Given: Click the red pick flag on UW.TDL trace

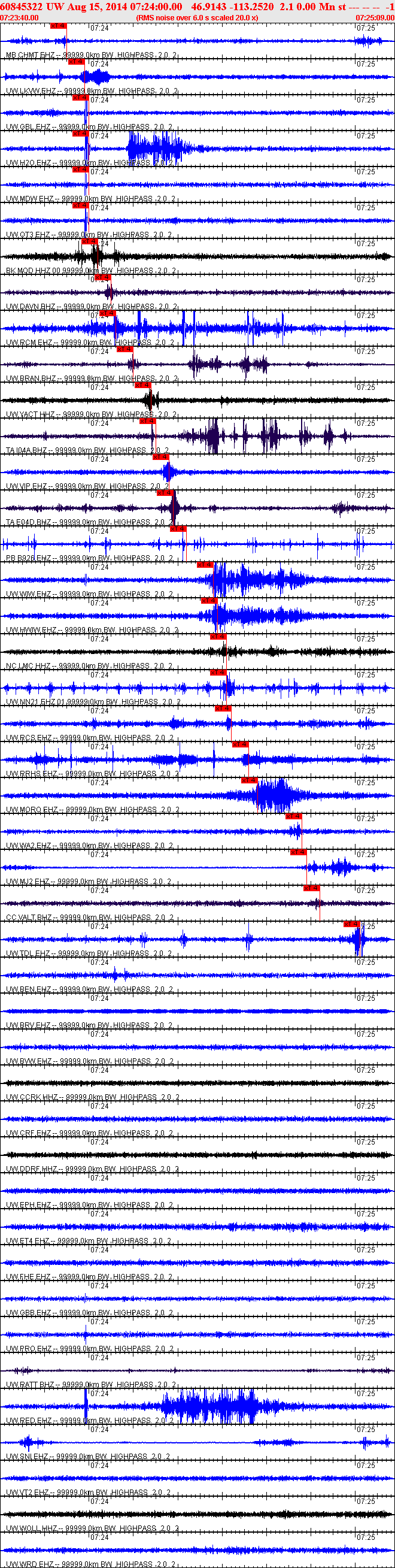Looking at the screenshot, I should [352, 924].
